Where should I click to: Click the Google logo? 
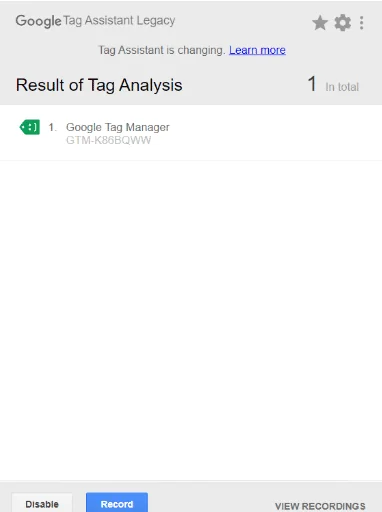click(38, 21)
